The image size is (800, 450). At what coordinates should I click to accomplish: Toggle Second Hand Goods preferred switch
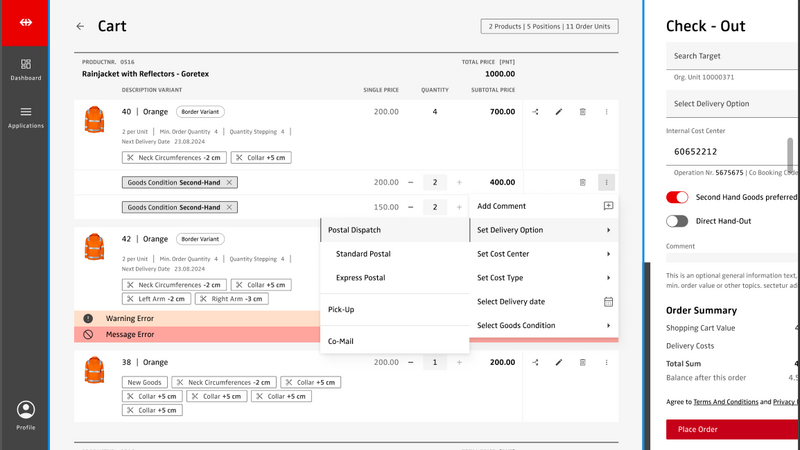[677, 197]
